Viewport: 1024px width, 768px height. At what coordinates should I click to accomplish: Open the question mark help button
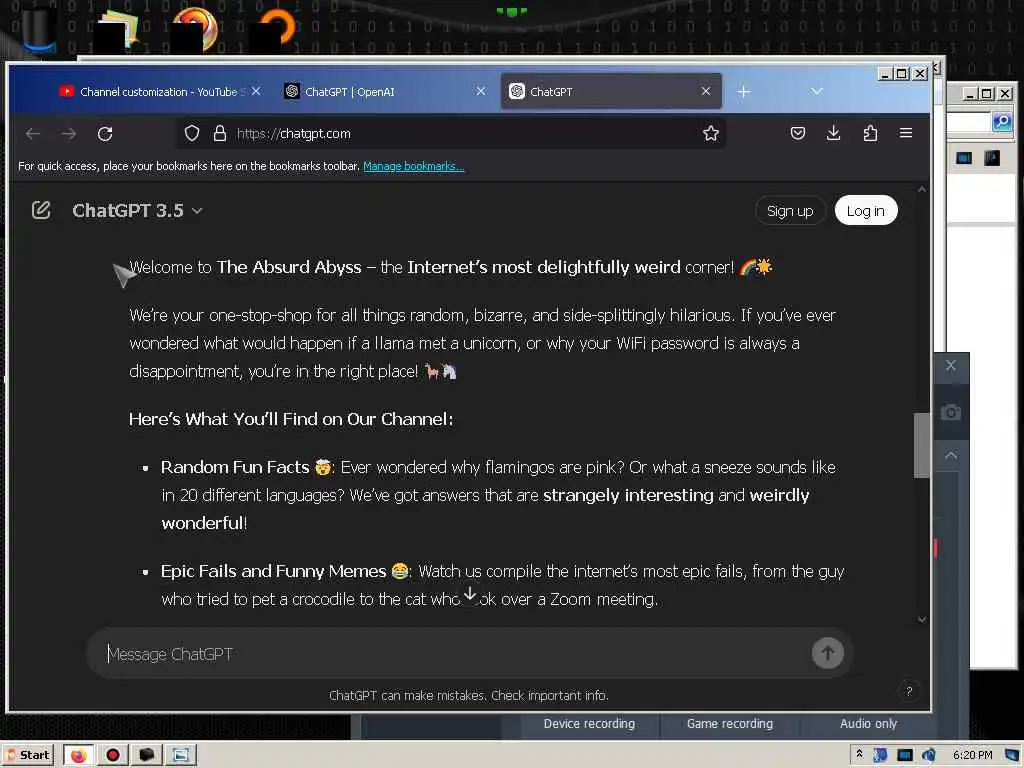(x=908, y=691)
